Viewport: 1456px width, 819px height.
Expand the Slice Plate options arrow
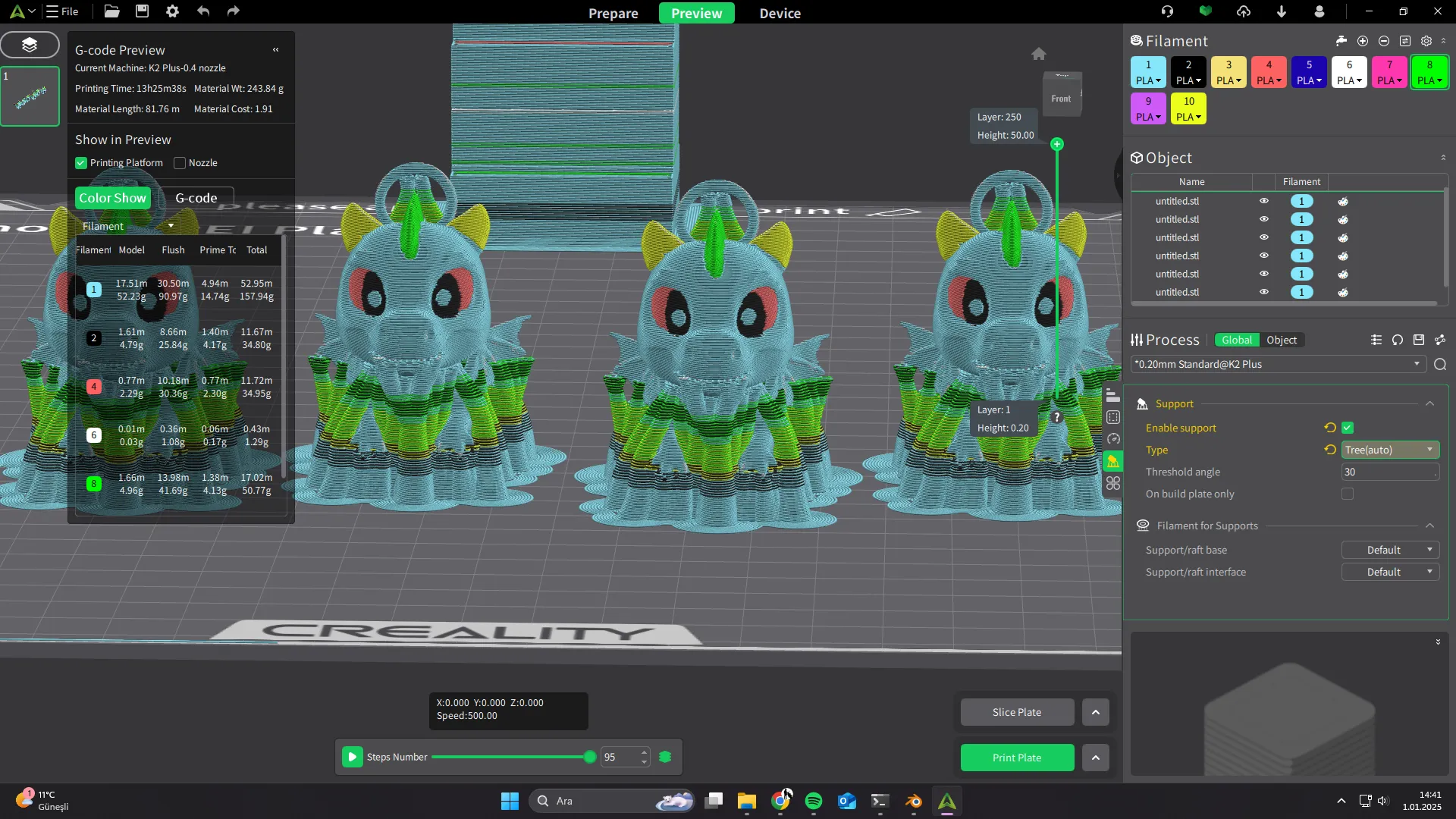(1095, 712)
